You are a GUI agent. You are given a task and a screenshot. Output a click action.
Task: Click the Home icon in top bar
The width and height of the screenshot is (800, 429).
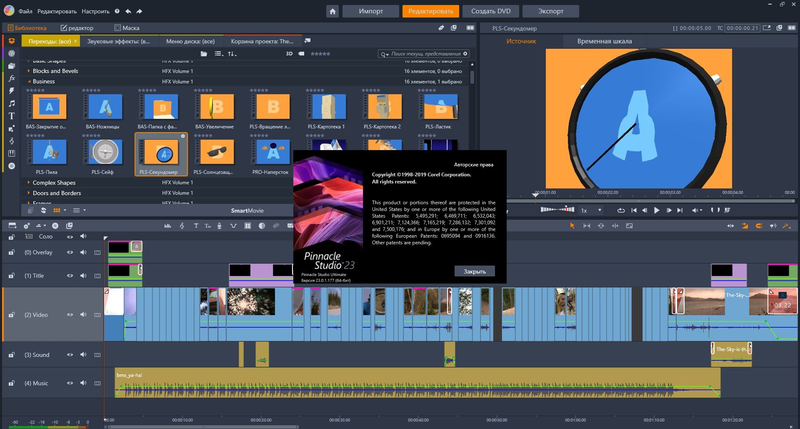coord(332,11)
